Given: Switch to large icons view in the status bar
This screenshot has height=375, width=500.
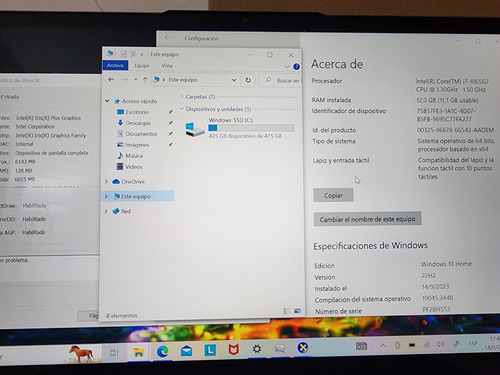Looking at the screenshot, I should tap(297, 311).
